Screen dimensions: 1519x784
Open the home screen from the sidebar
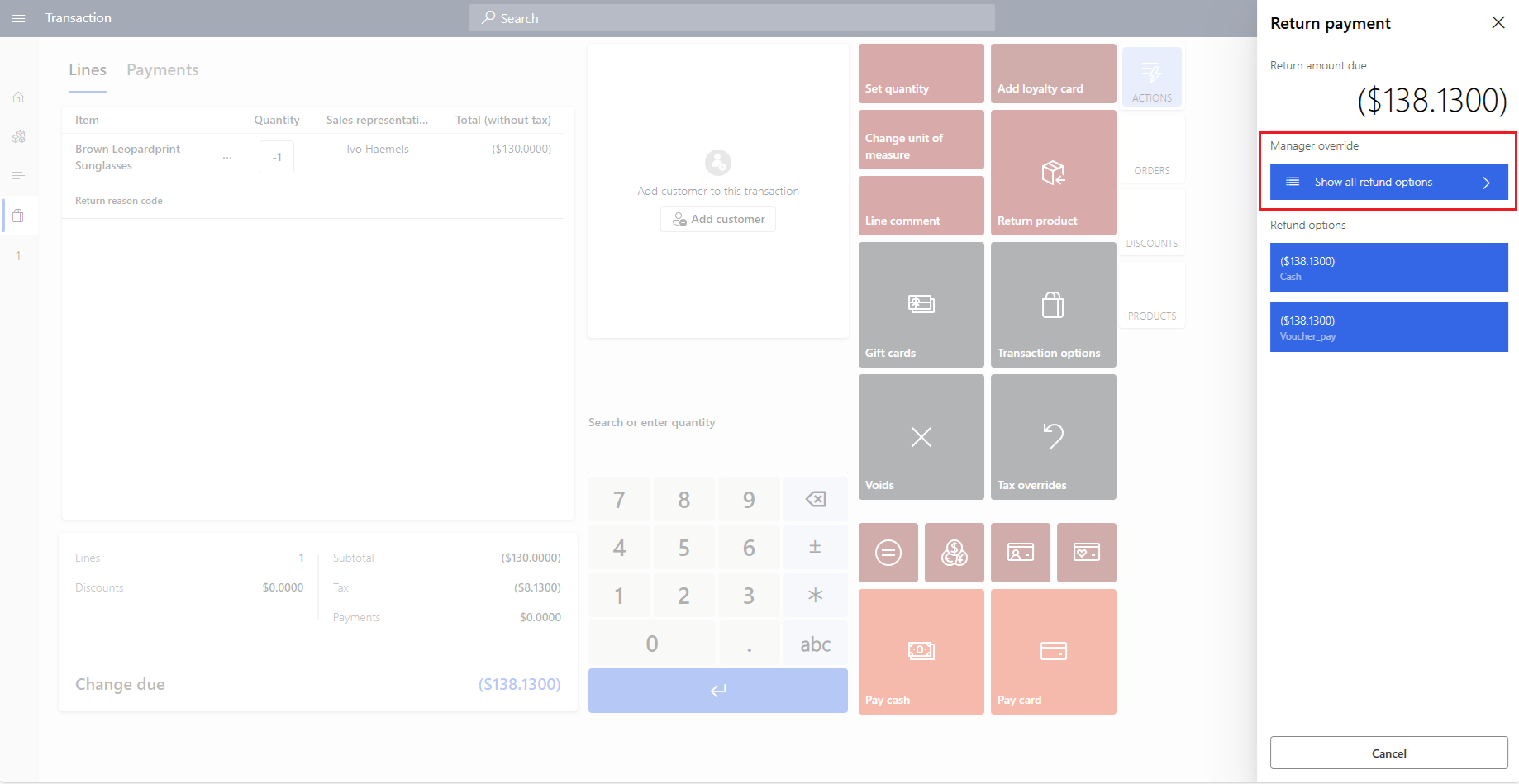click(18, 97)
